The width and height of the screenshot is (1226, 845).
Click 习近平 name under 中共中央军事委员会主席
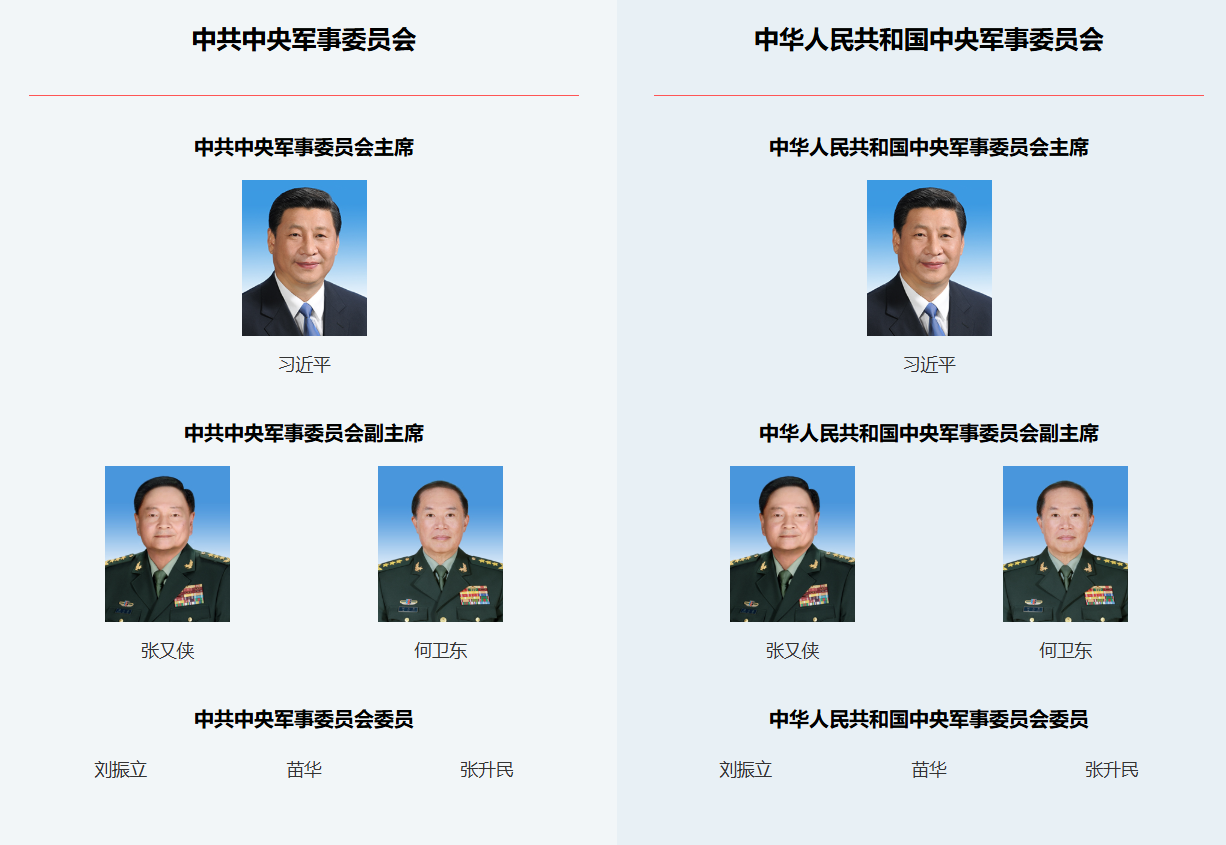click(x=304, y=365)
